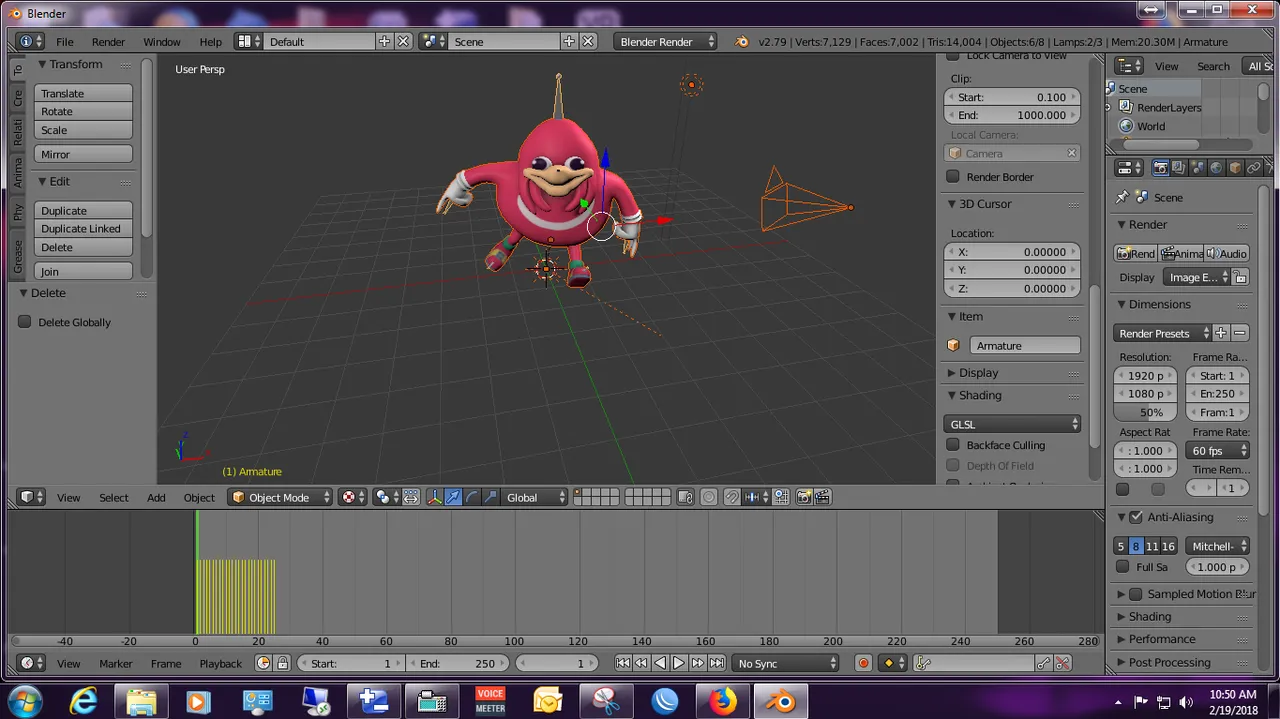
Task: Select the Rotate manipulator arc icon
Action: point(471,497)
